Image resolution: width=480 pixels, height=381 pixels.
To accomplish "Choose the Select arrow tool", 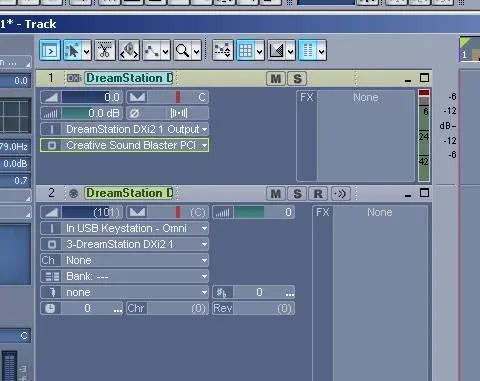I will pyautogui.click(x=72, y=51).
